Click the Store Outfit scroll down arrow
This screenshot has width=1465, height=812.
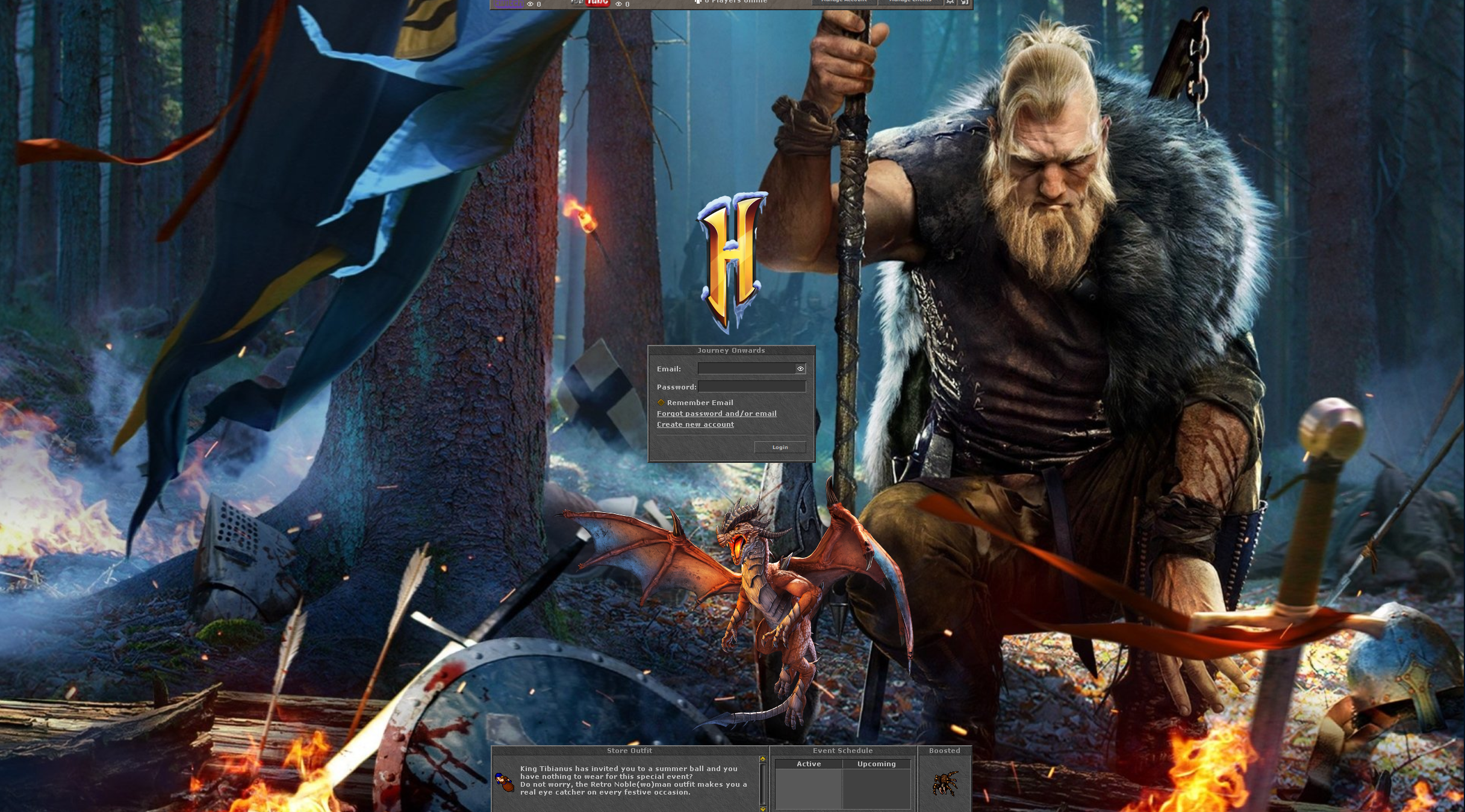(x=762, y=808)
